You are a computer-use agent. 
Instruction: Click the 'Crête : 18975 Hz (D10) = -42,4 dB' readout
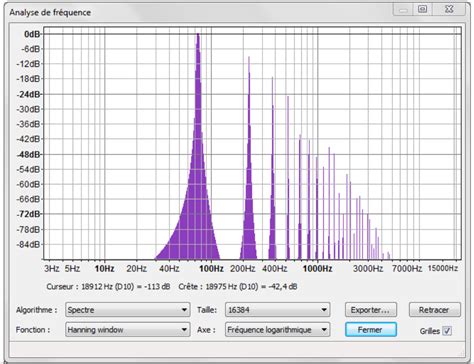point(238,287)
